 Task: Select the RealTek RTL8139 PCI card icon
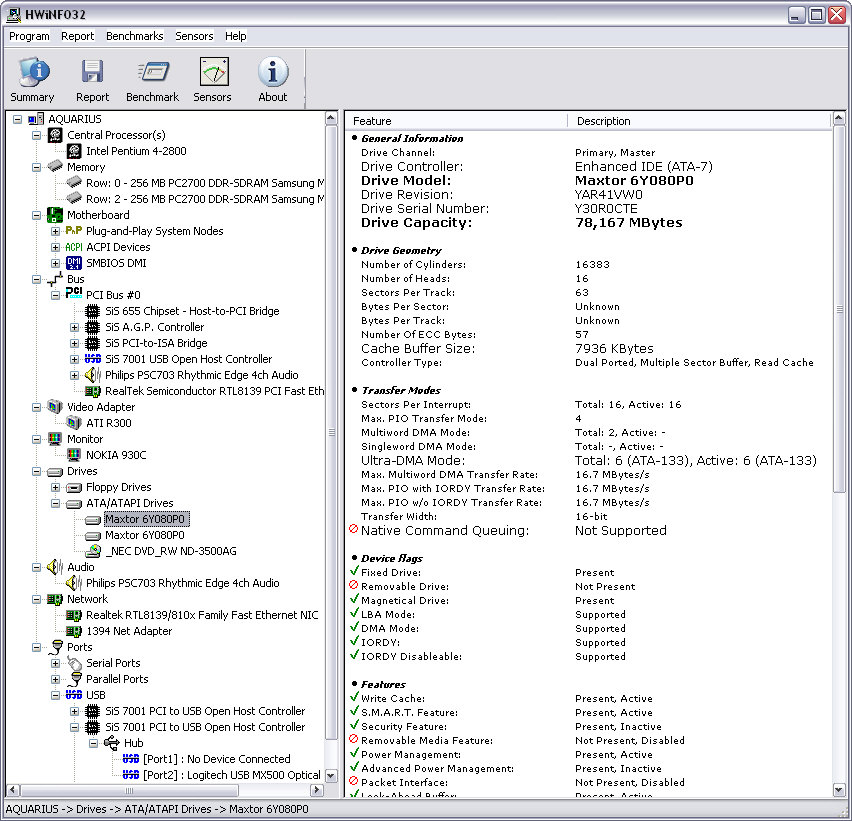coord(93,391)
